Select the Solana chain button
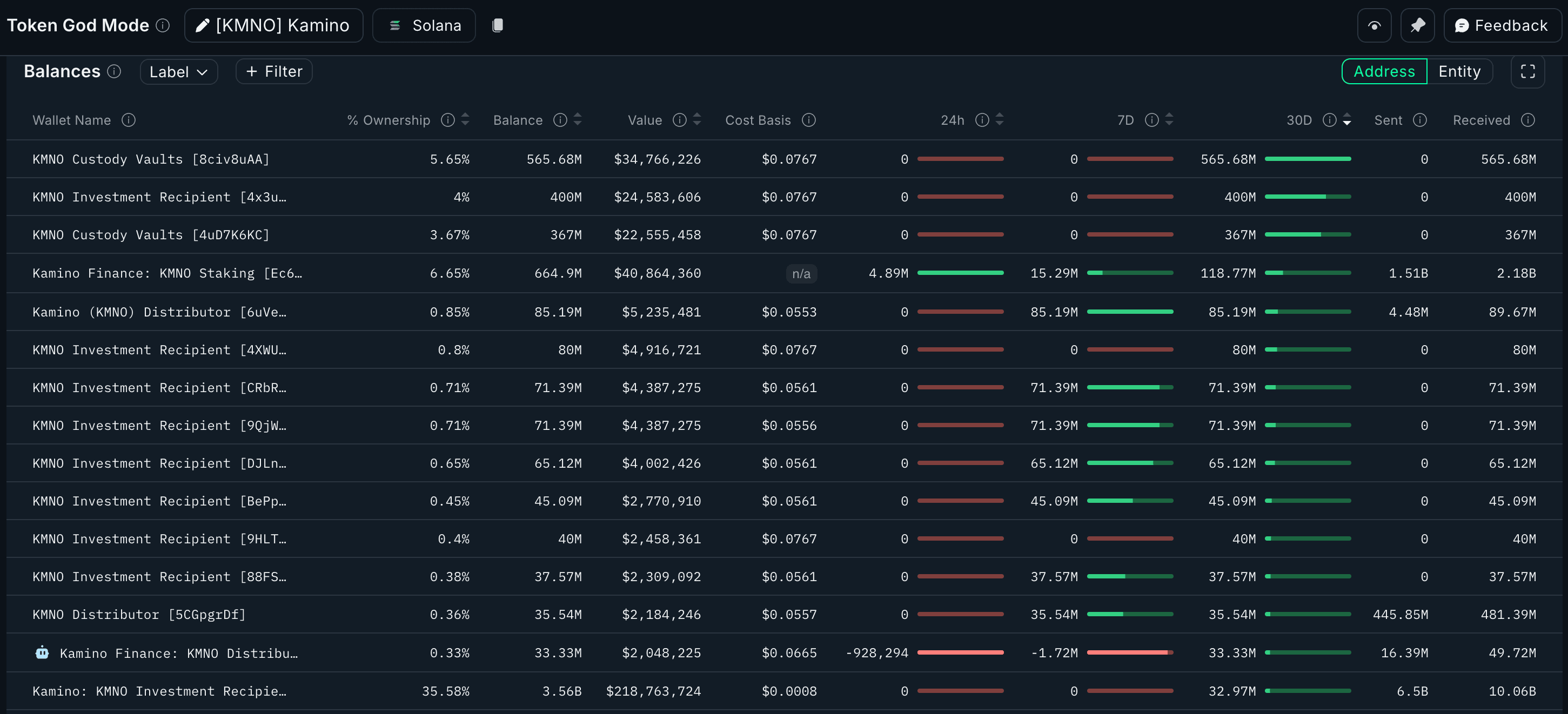1568x714 pixels. [x=424, y=25]
